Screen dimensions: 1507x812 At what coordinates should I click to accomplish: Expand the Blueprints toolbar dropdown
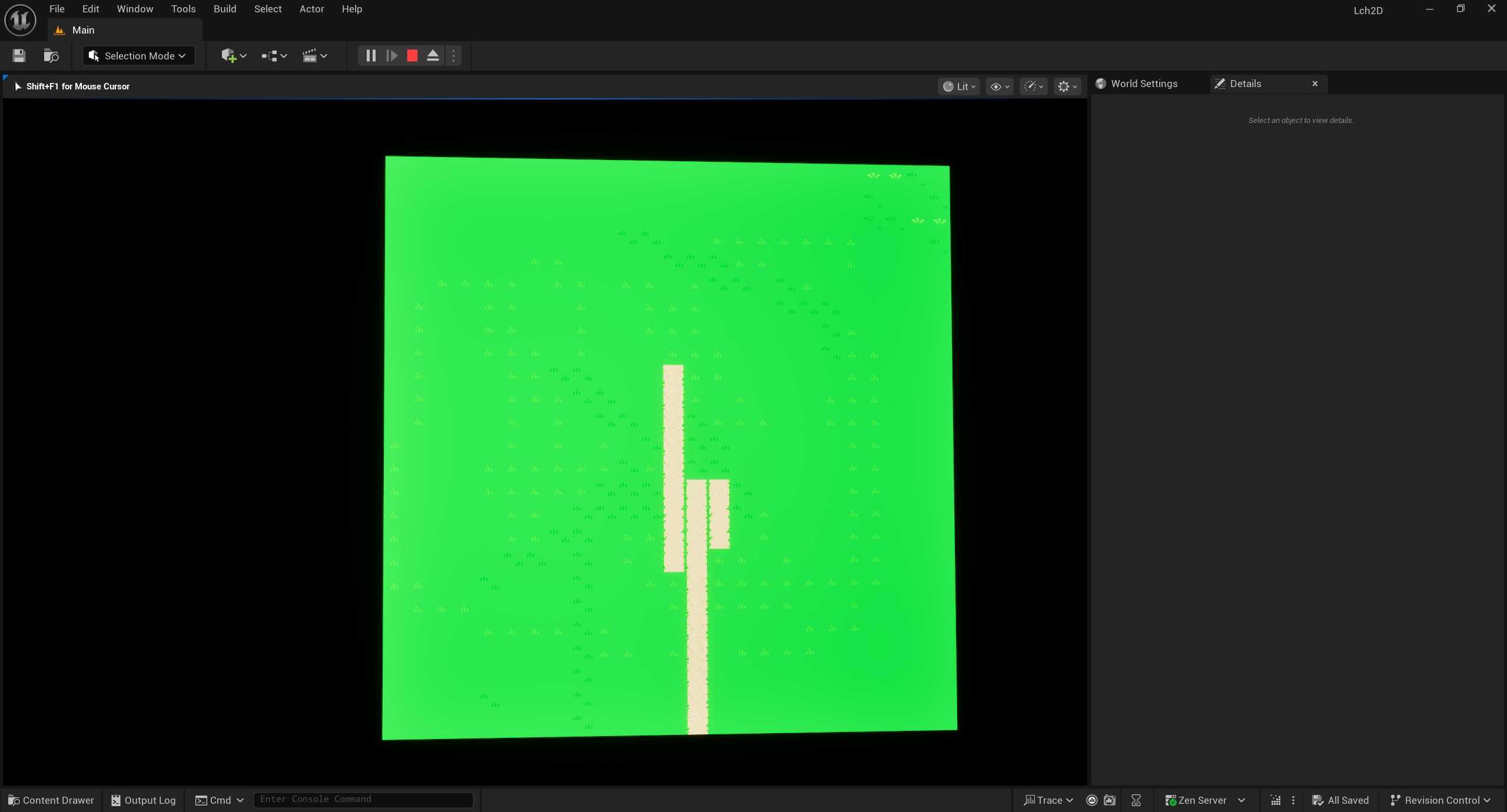(x=274, y=56)
